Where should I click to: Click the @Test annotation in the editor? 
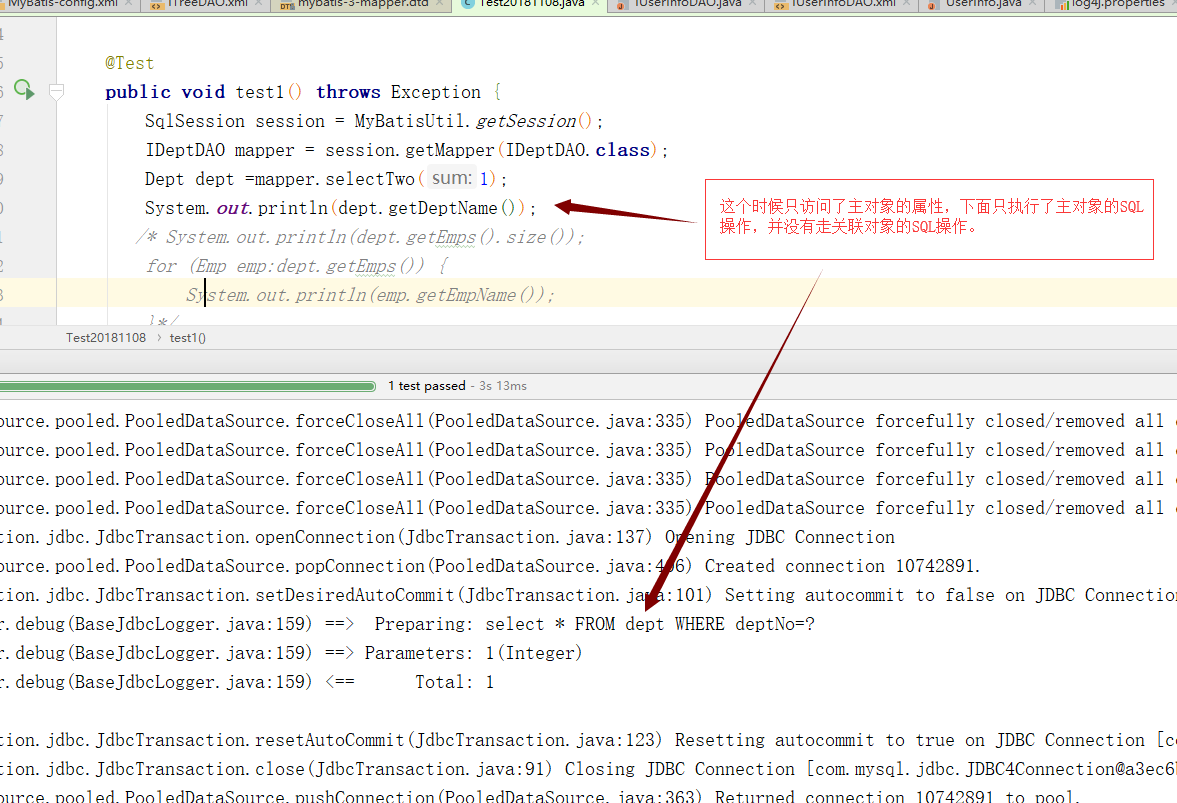coord(130,63)
